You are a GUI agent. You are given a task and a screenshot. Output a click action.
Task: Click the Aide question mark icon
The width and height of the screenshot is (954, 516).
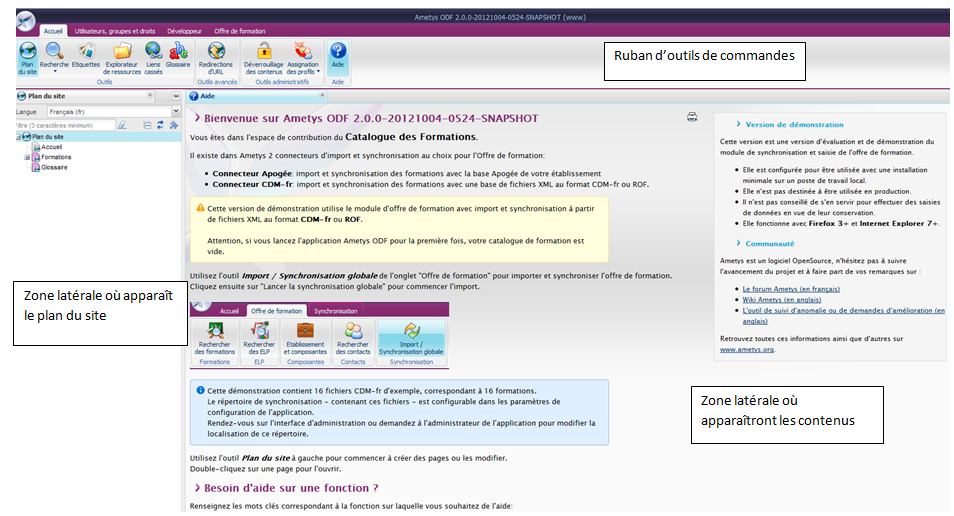[338, 52]
